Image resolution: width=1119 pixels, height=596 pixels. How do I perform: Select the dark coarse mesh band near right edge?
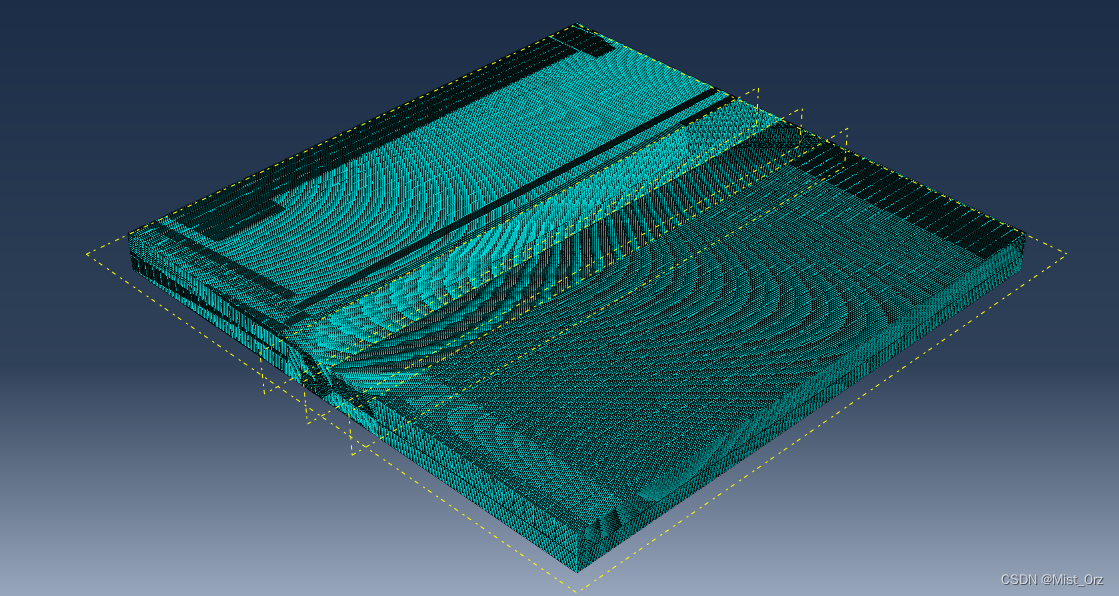pos(900,190)
